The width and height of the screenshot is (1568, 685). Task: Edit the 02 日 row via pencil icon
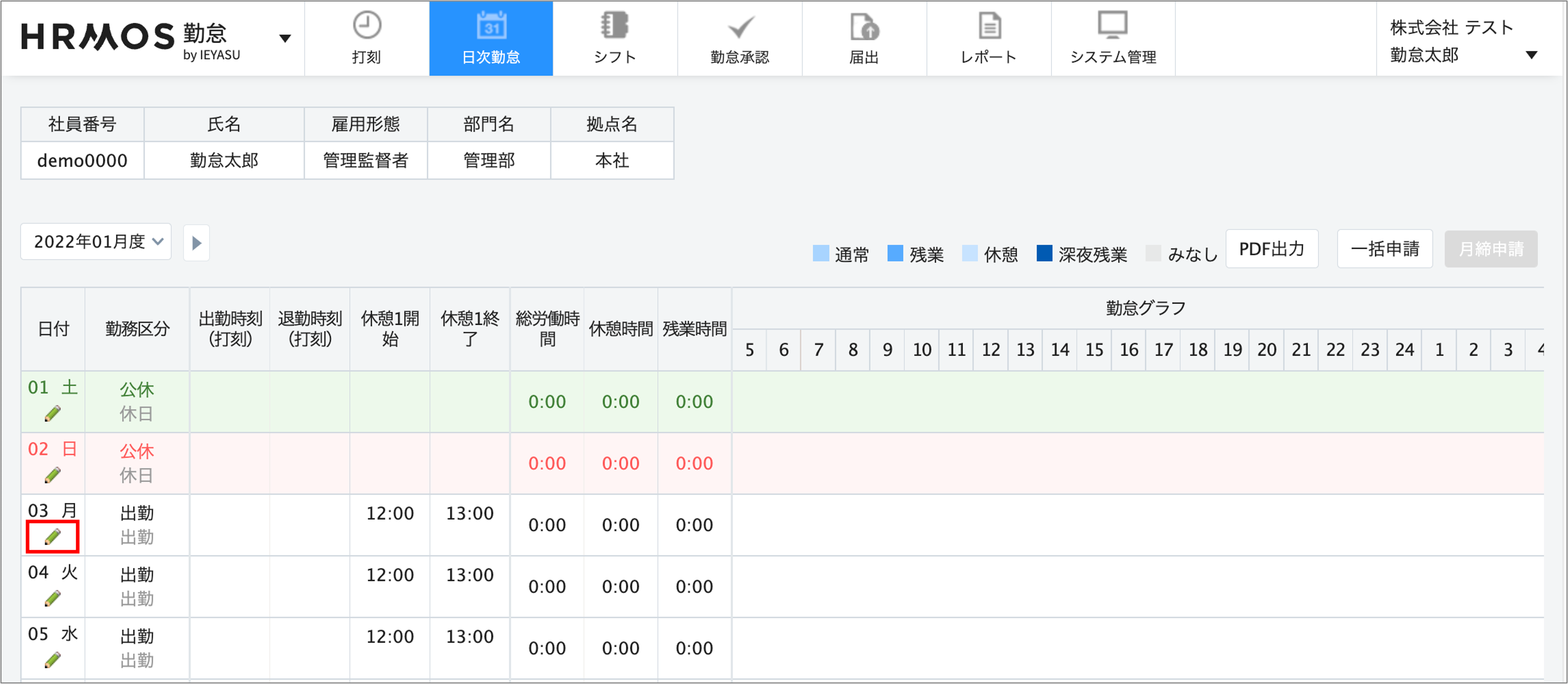tap(53, 475)
